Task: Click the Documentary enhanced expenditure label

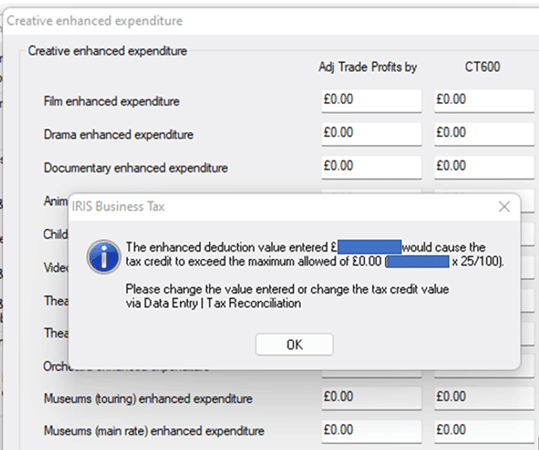Action: click(x=135, y=168)
